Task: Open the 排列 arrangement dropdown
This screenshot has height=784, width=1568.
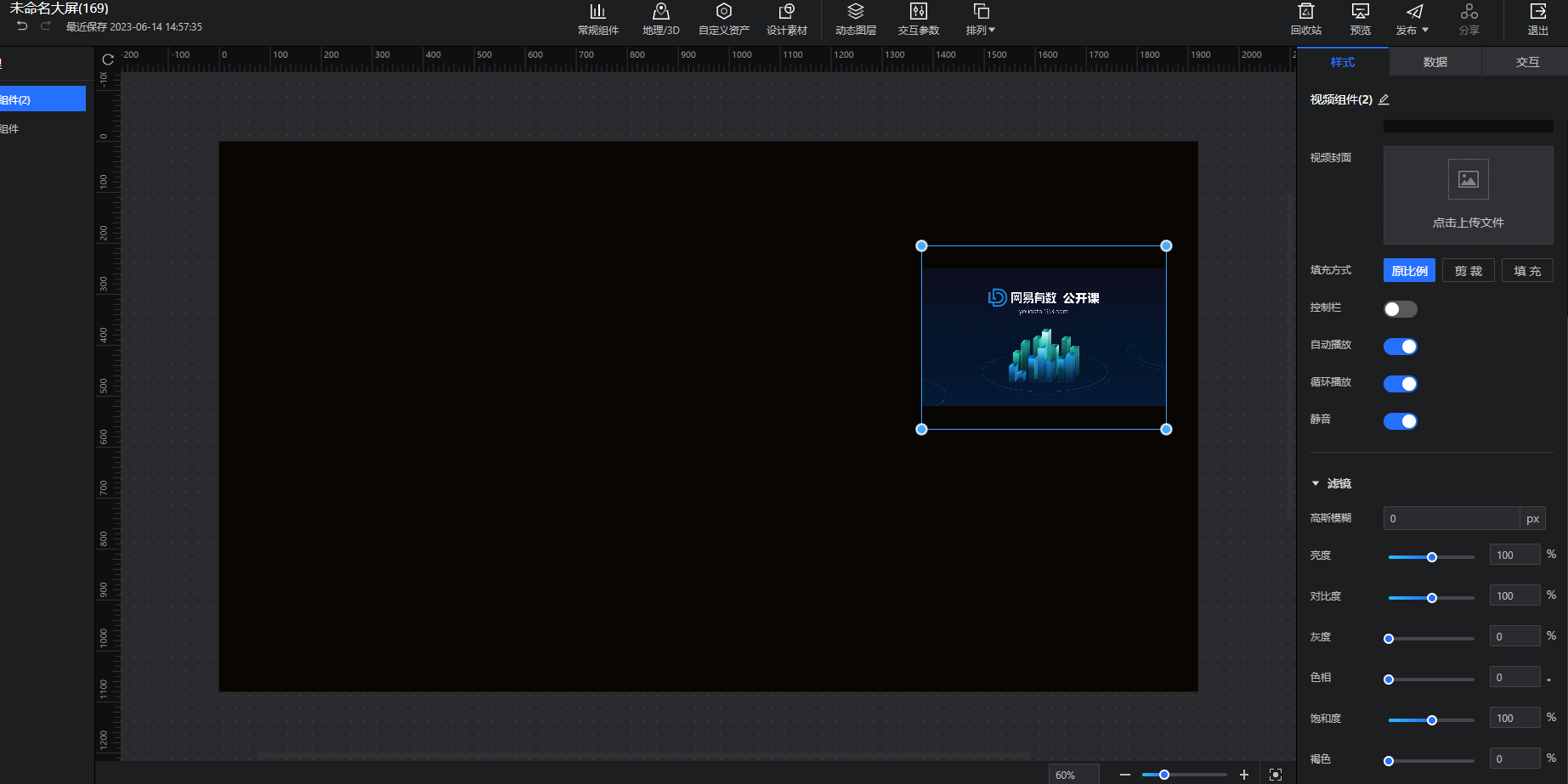Action: pyautogui.click(x=980, y=19)
